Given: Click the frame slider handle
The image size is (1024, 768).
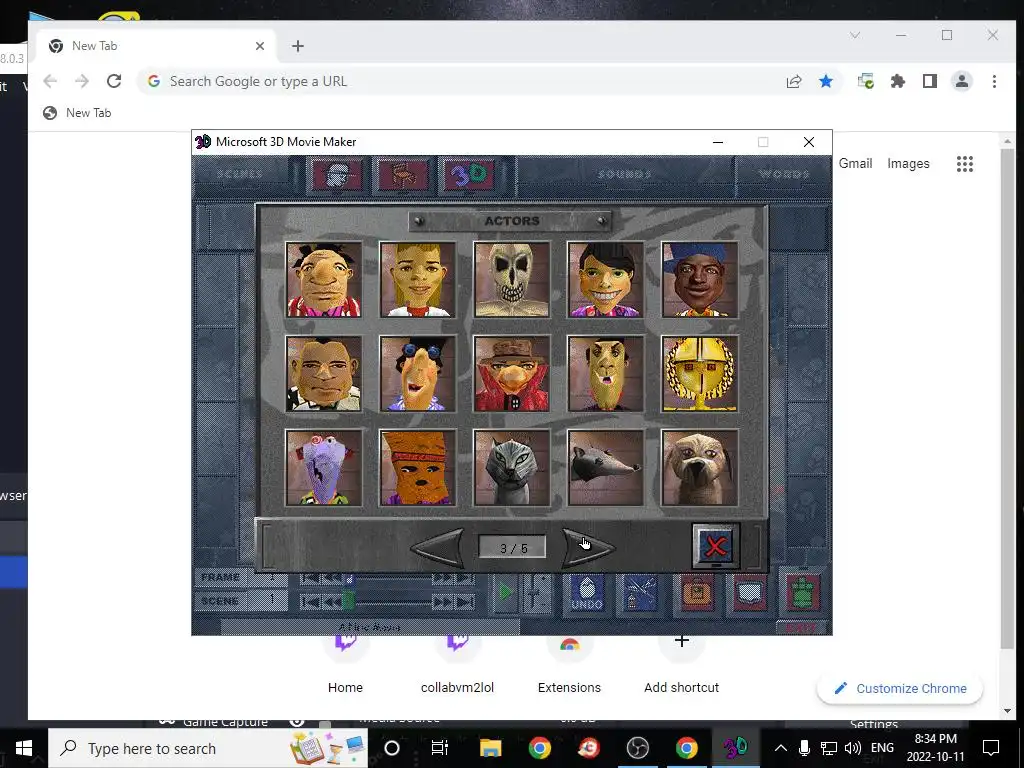Looking at the screenshot, I should coord(349,579).
